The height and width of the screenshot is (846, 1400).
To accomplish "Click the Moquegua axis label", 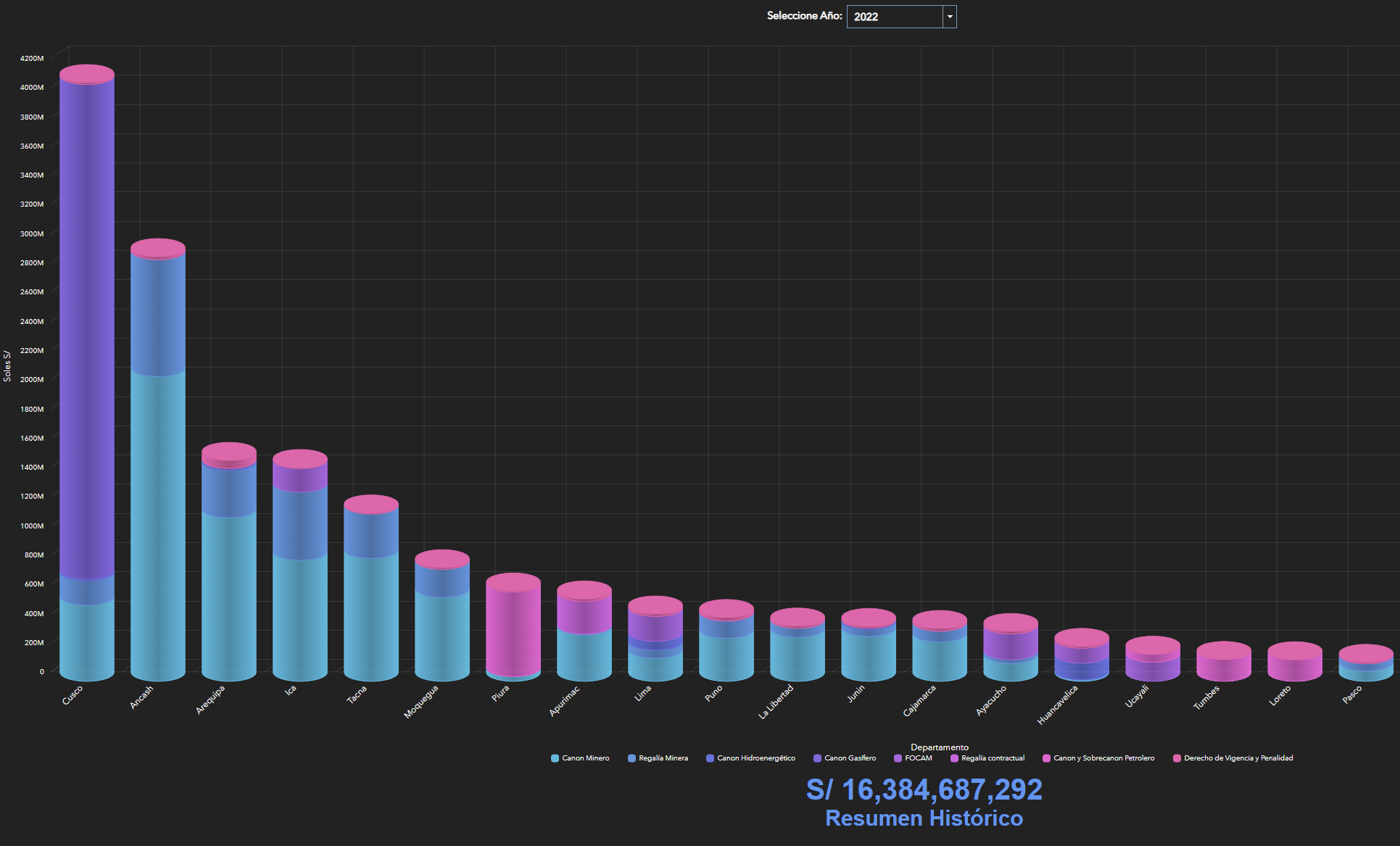I will pyautogui.click(x=421, y=702).
